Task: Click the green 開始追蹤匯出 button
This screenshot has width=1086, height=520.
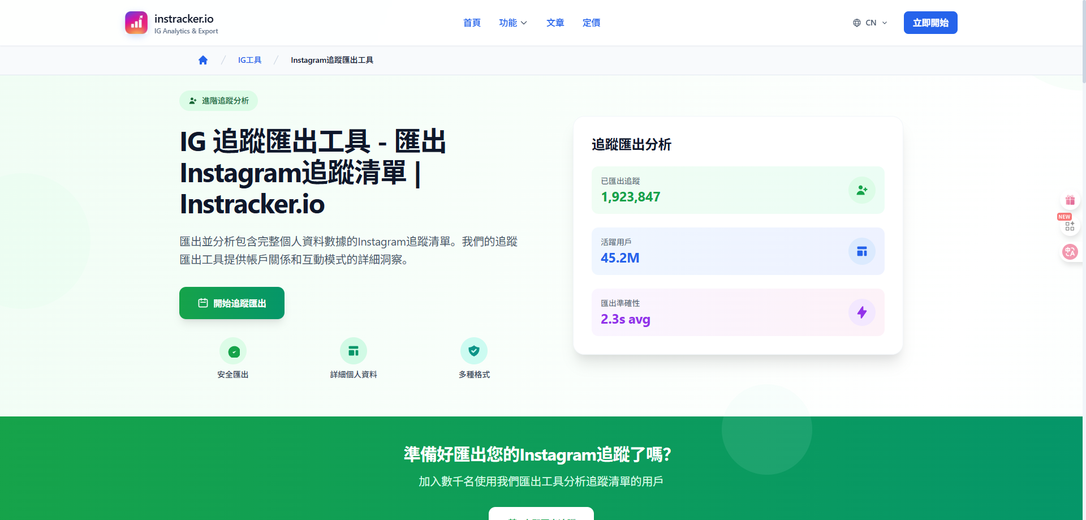Action: click(231, 303)
